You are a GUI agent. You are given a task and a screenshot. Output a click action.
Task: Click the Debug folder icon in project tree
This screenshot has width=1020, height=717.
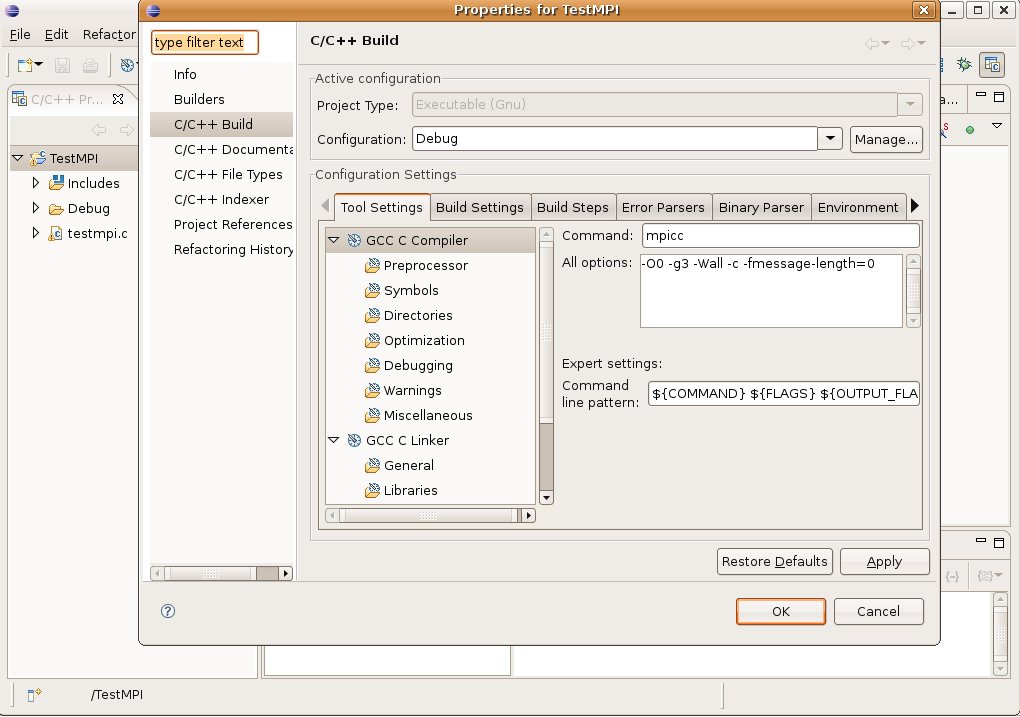[56, 208]
